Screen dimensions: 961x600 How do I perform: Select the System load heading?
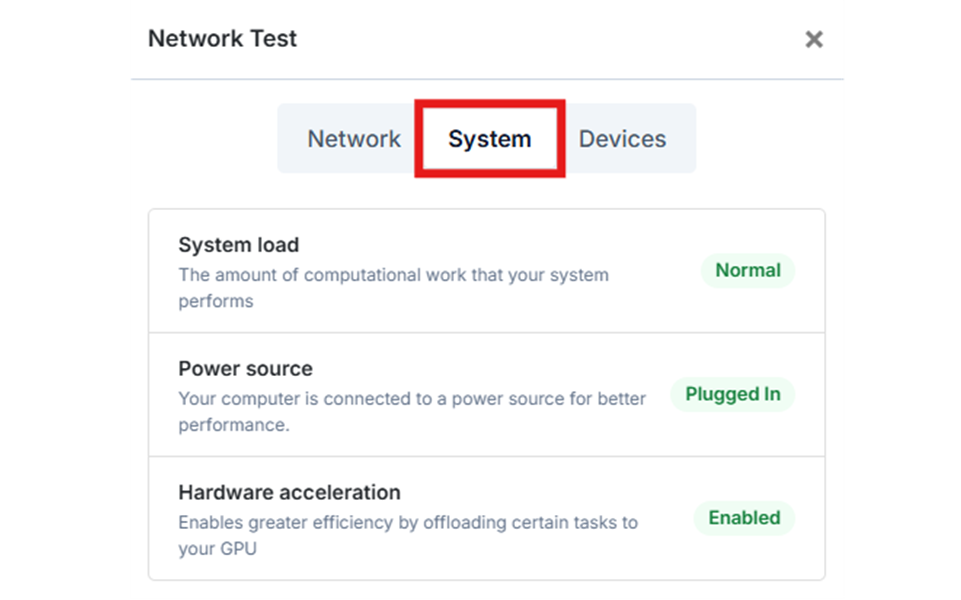[238, 245]
